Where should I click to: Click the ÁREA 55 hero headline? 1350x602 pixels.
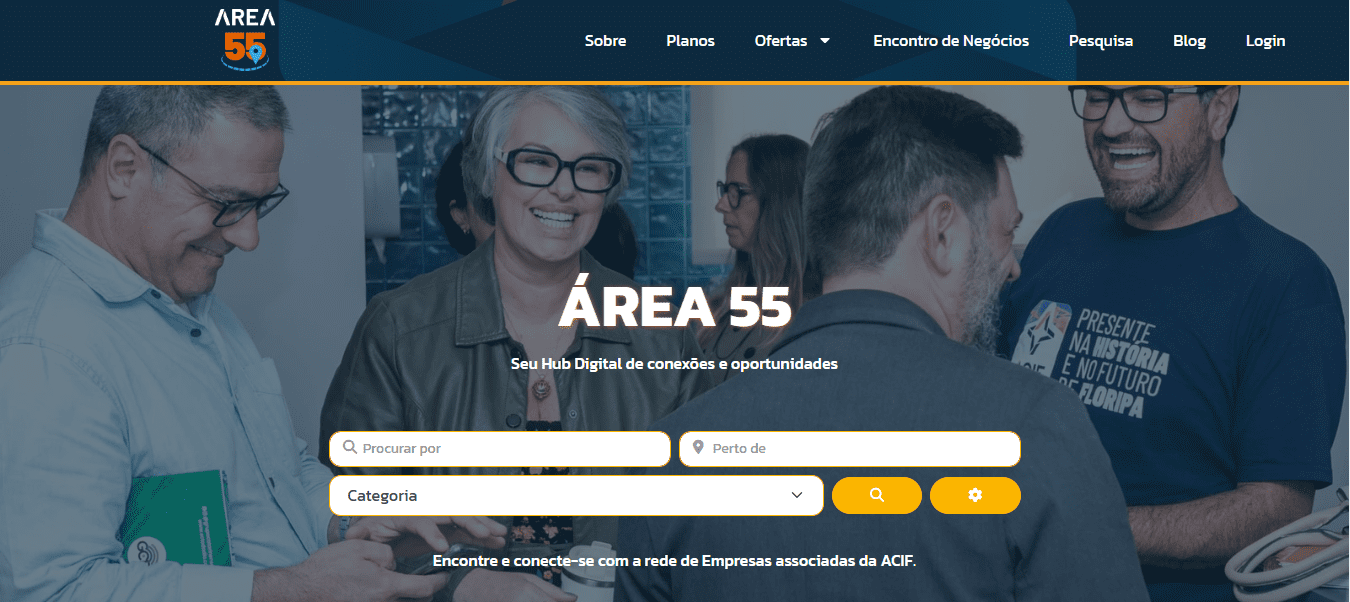click(x=675, y=306)
